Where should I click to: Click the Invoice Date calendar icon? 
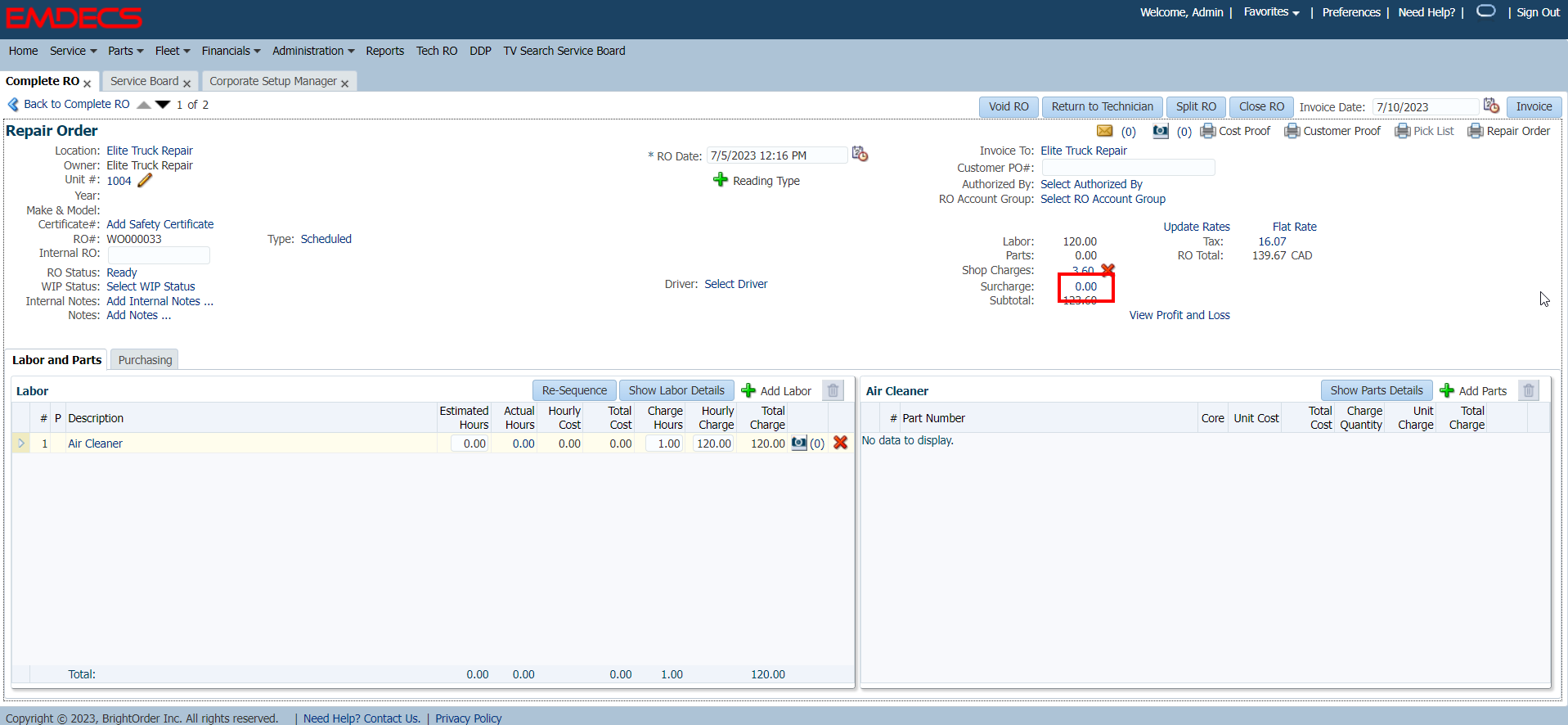(1491, 106)
